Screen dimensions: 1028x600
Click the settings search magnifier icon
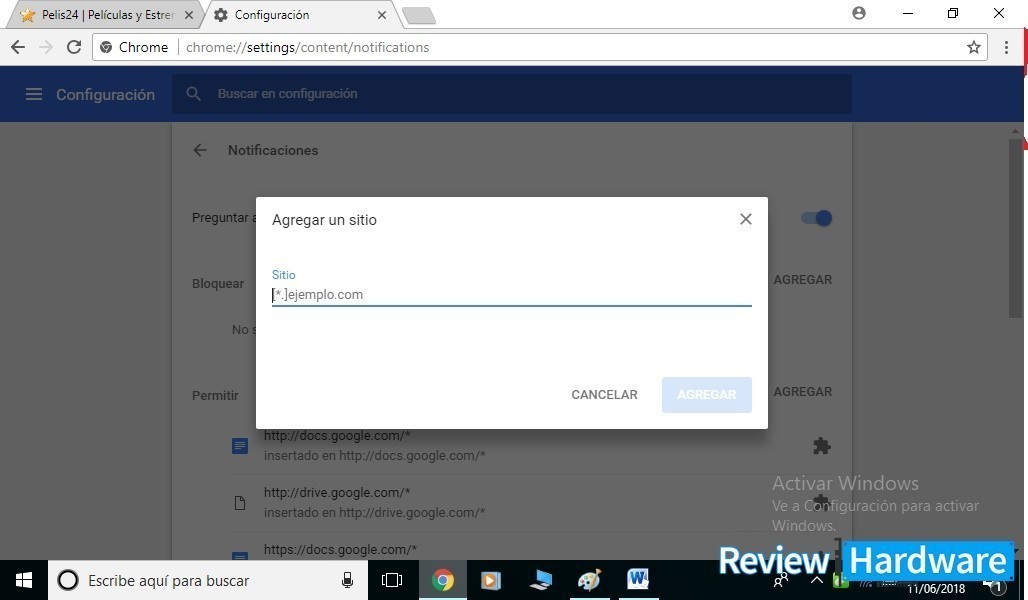tap(193, 94)
